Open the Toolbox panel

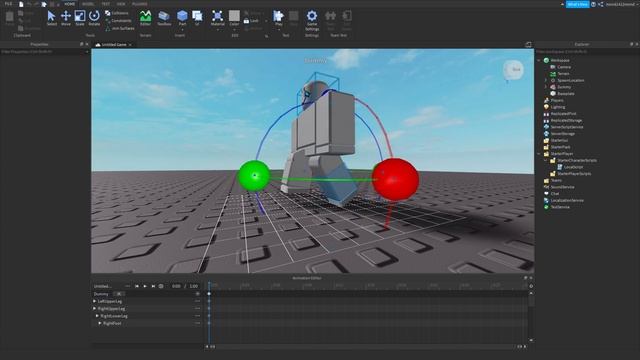164,18
